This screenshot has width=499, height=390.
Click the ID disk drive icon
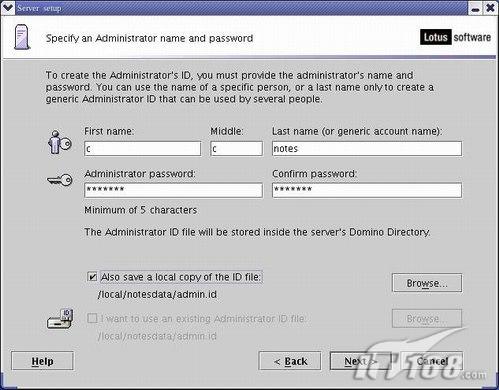click(60, 319)
